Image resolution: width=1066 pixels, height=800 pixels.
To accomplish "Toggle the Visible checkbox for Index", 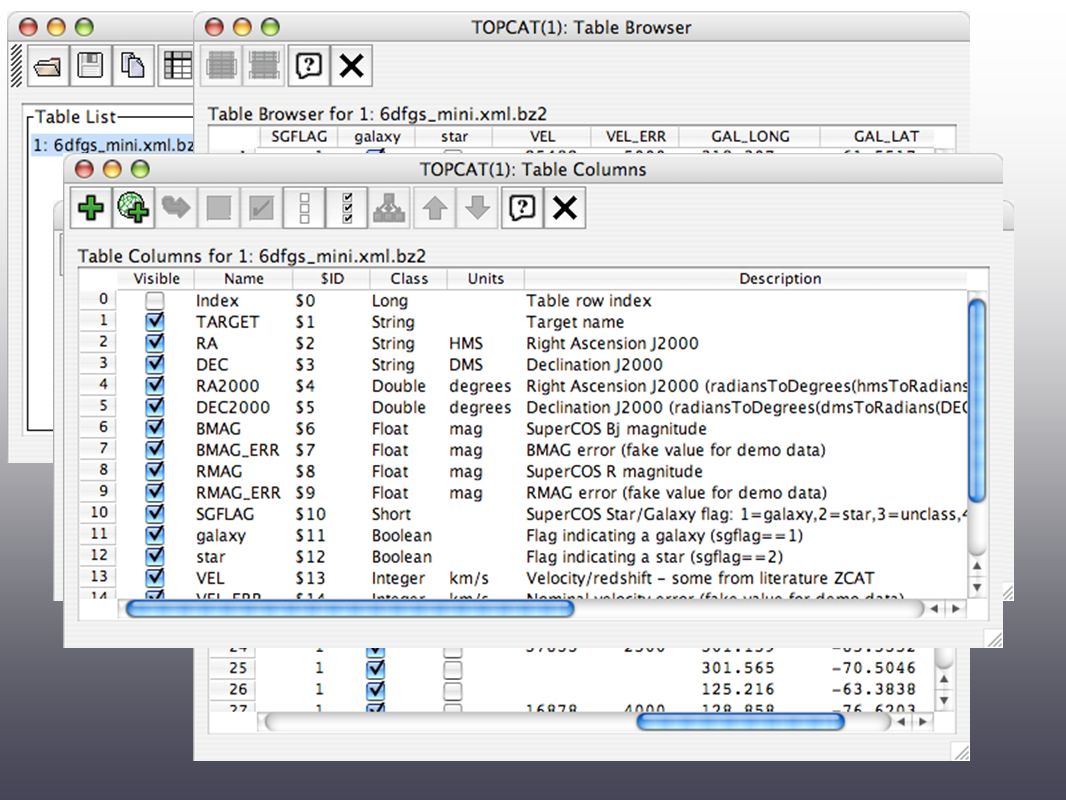I will coord(155,300).
